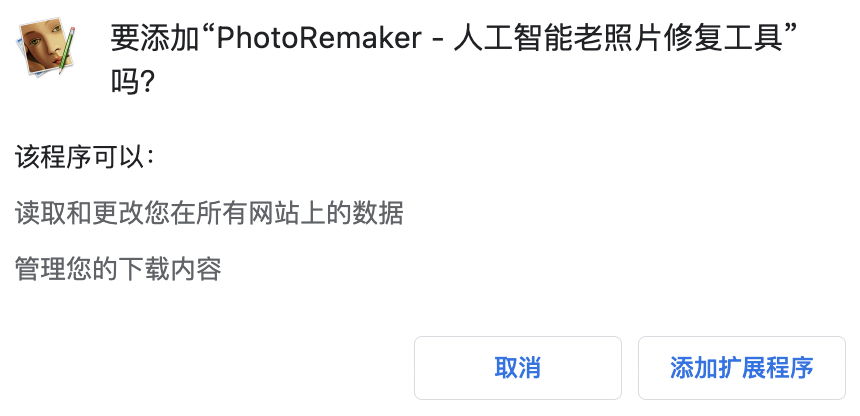Confirm with the 添加扩展程序 button

coord(742,368)
